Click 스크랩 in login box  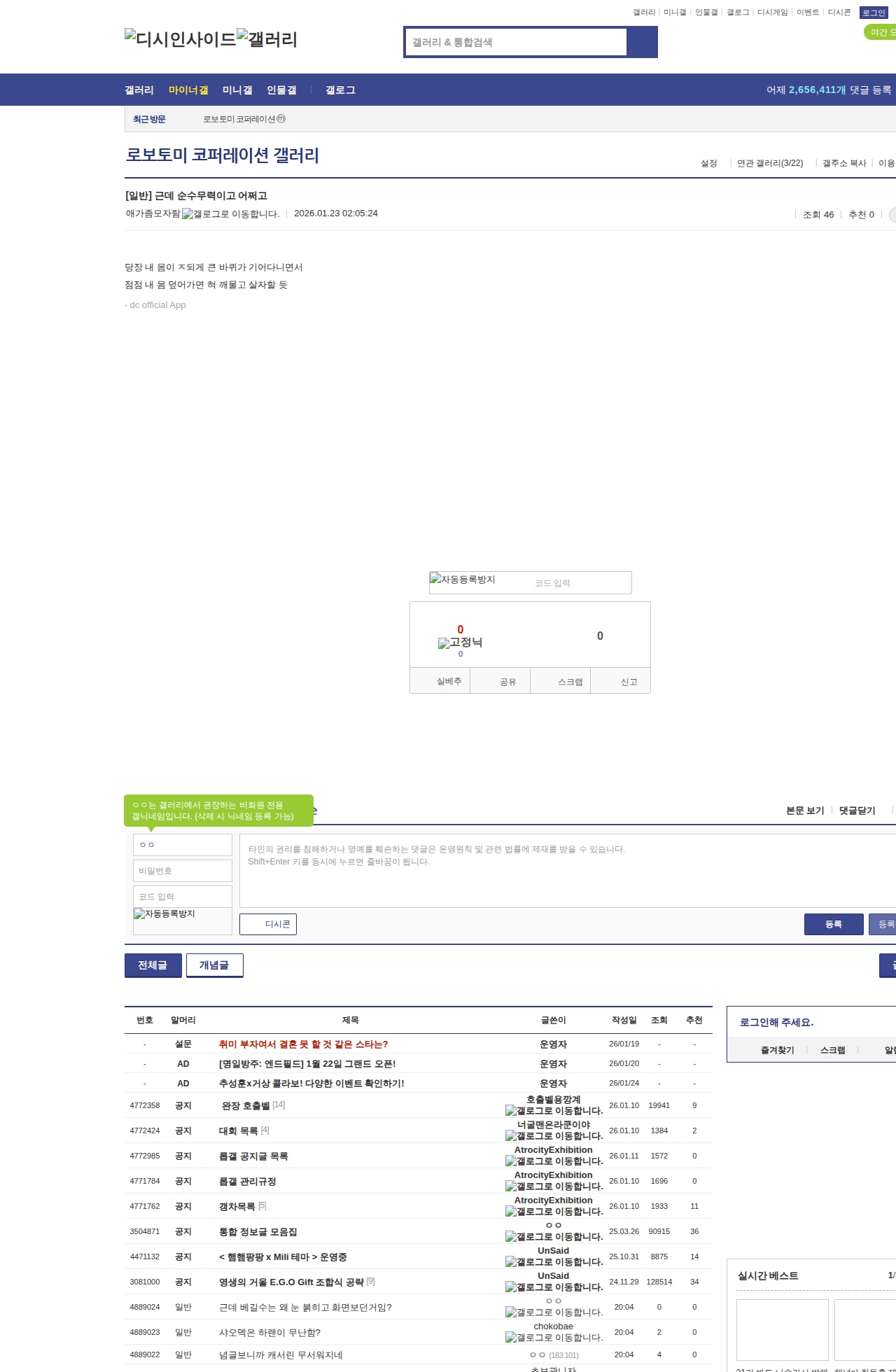click(833, 1050)
